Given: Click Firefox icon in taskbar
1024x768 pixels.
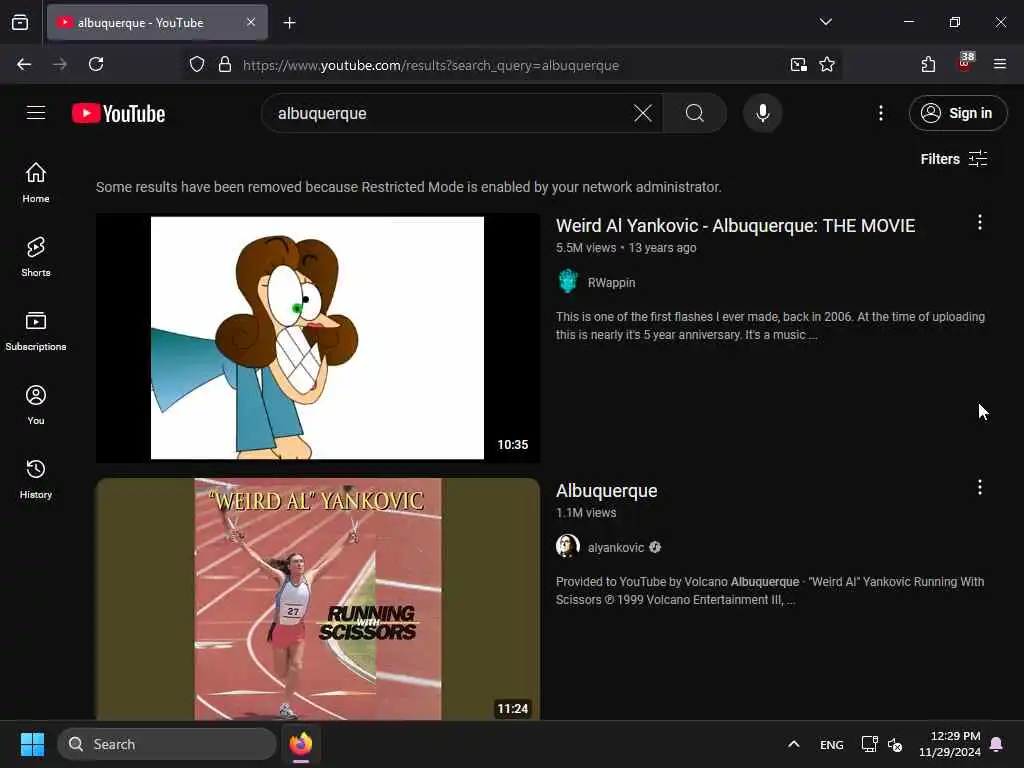Looking at the screenshot, I should click(301, 744).
